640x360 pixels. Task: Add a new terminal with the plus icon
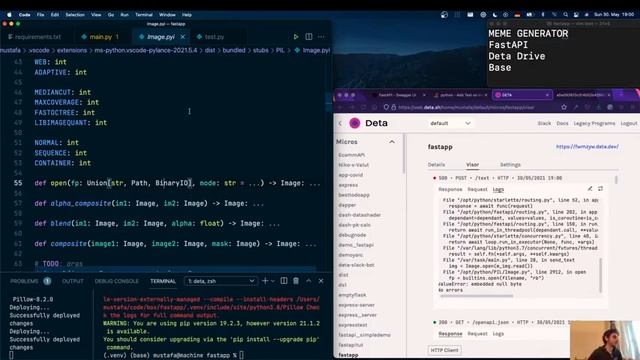[x=265, y=281]
